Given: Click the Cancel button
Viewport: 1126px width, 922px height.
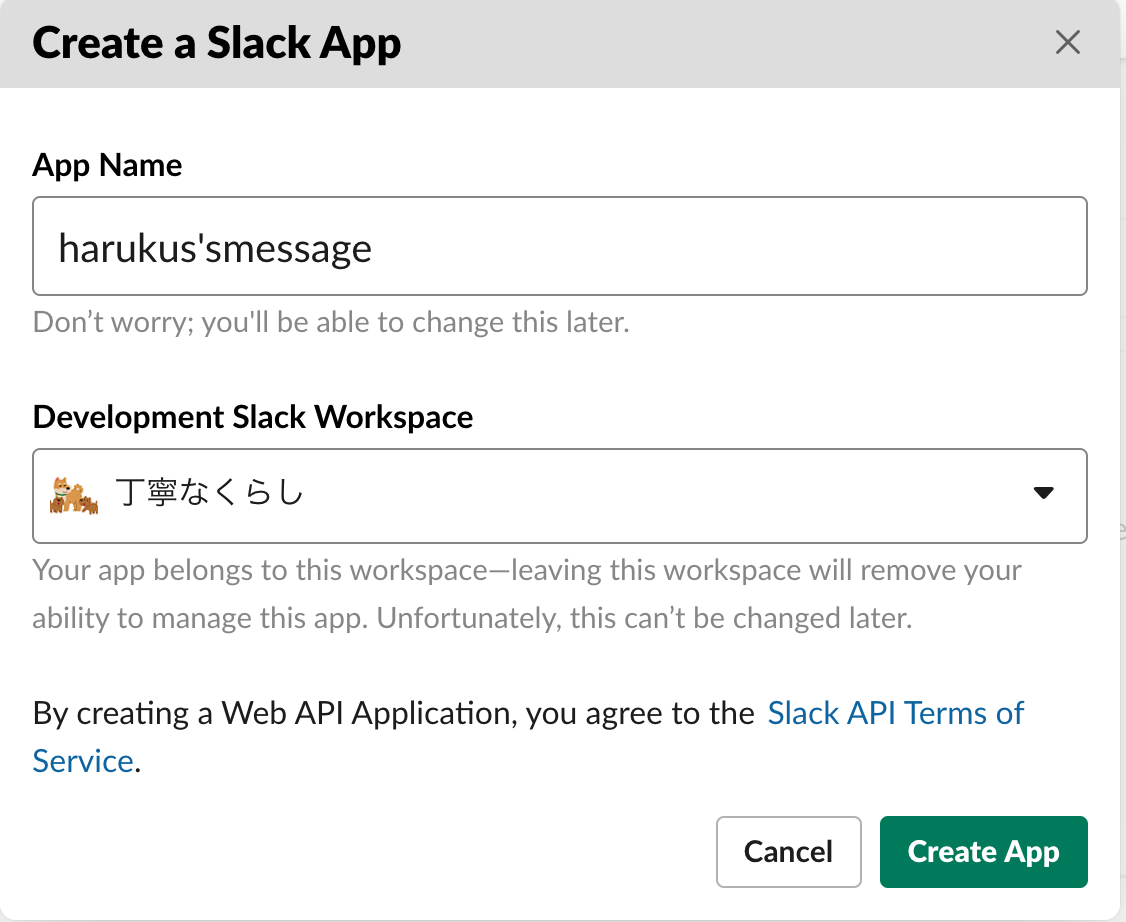Looking at the screenshot, I should (x=788, y=852).
